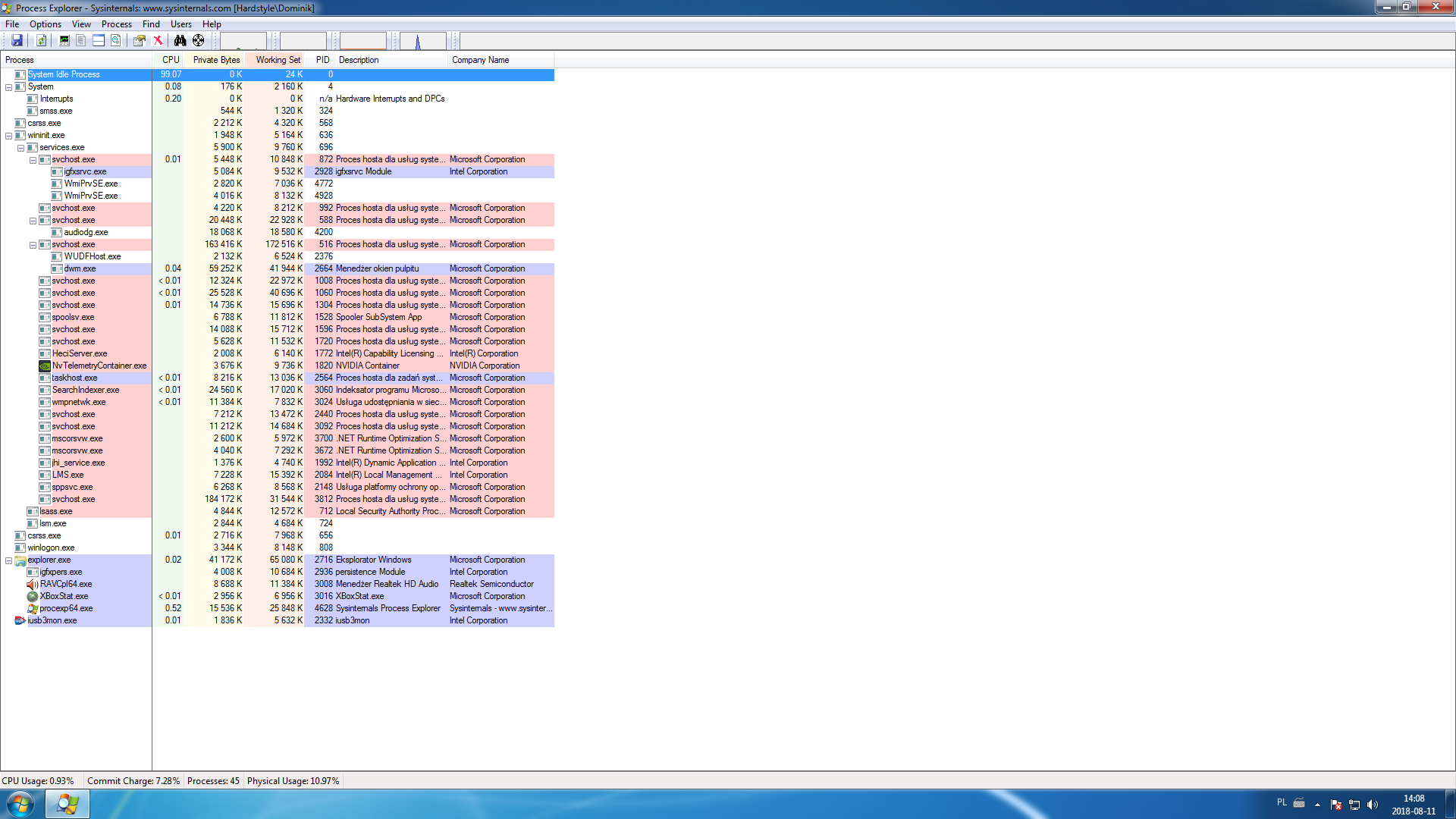Select the smss.exe process
The image size is (1456, 819).
coord(278,111)
